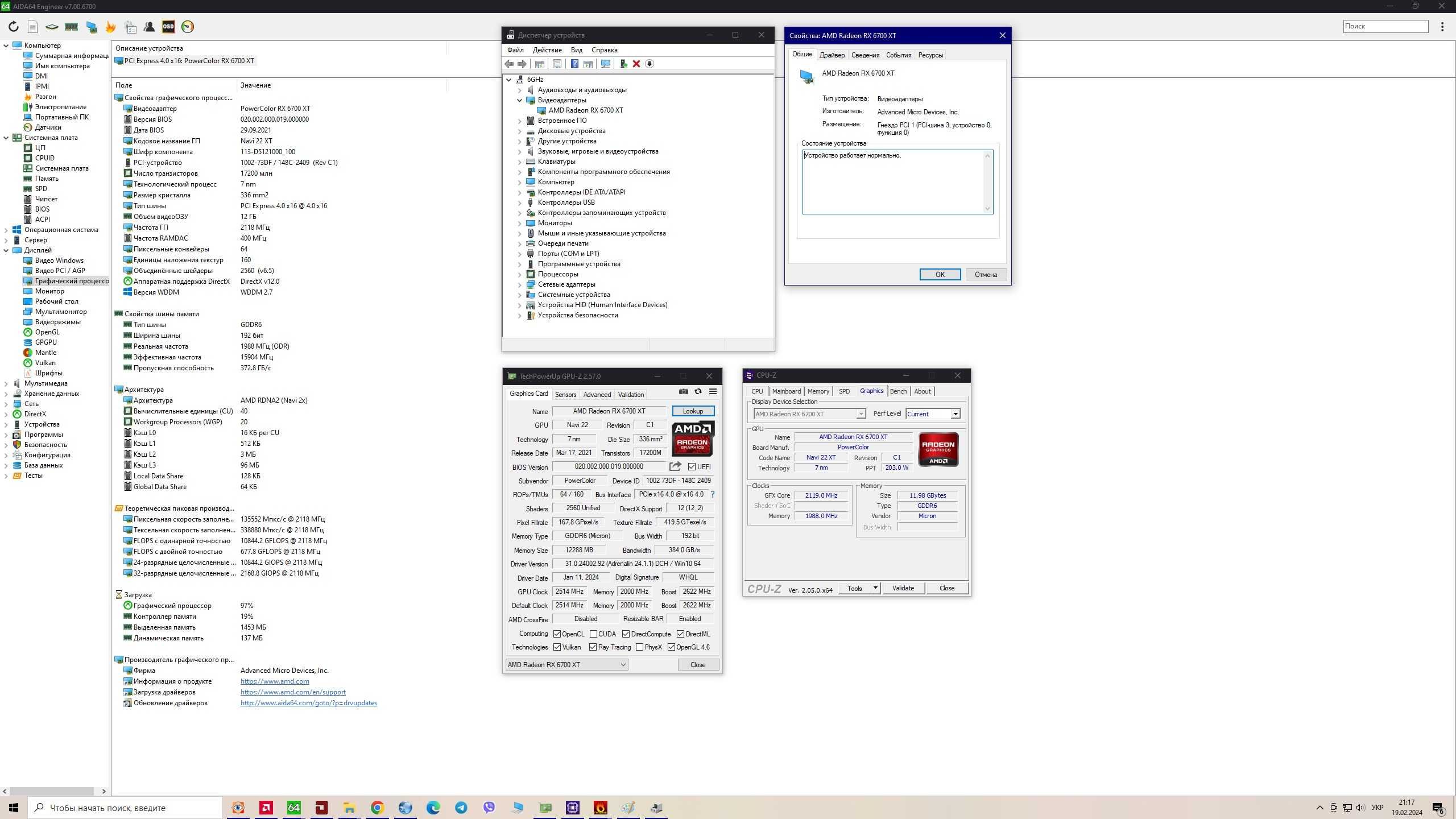Open File Explorer from the taskbar
This screenshot has height=819, width=1456.
pos(350,808)
